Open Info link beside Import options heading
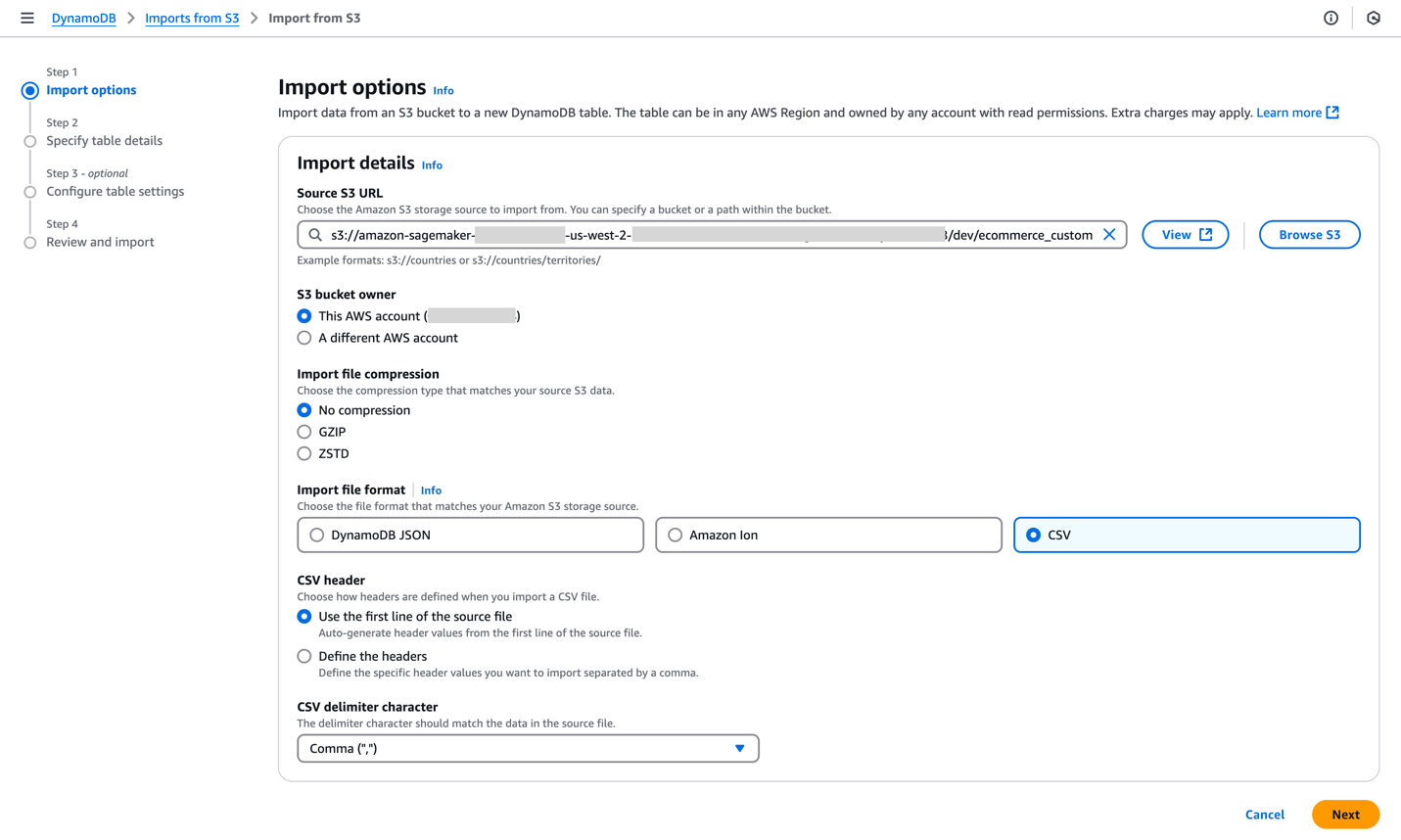Image resolution: width=1401 pixels, height=840 pixels. click(x=444, y=91)
